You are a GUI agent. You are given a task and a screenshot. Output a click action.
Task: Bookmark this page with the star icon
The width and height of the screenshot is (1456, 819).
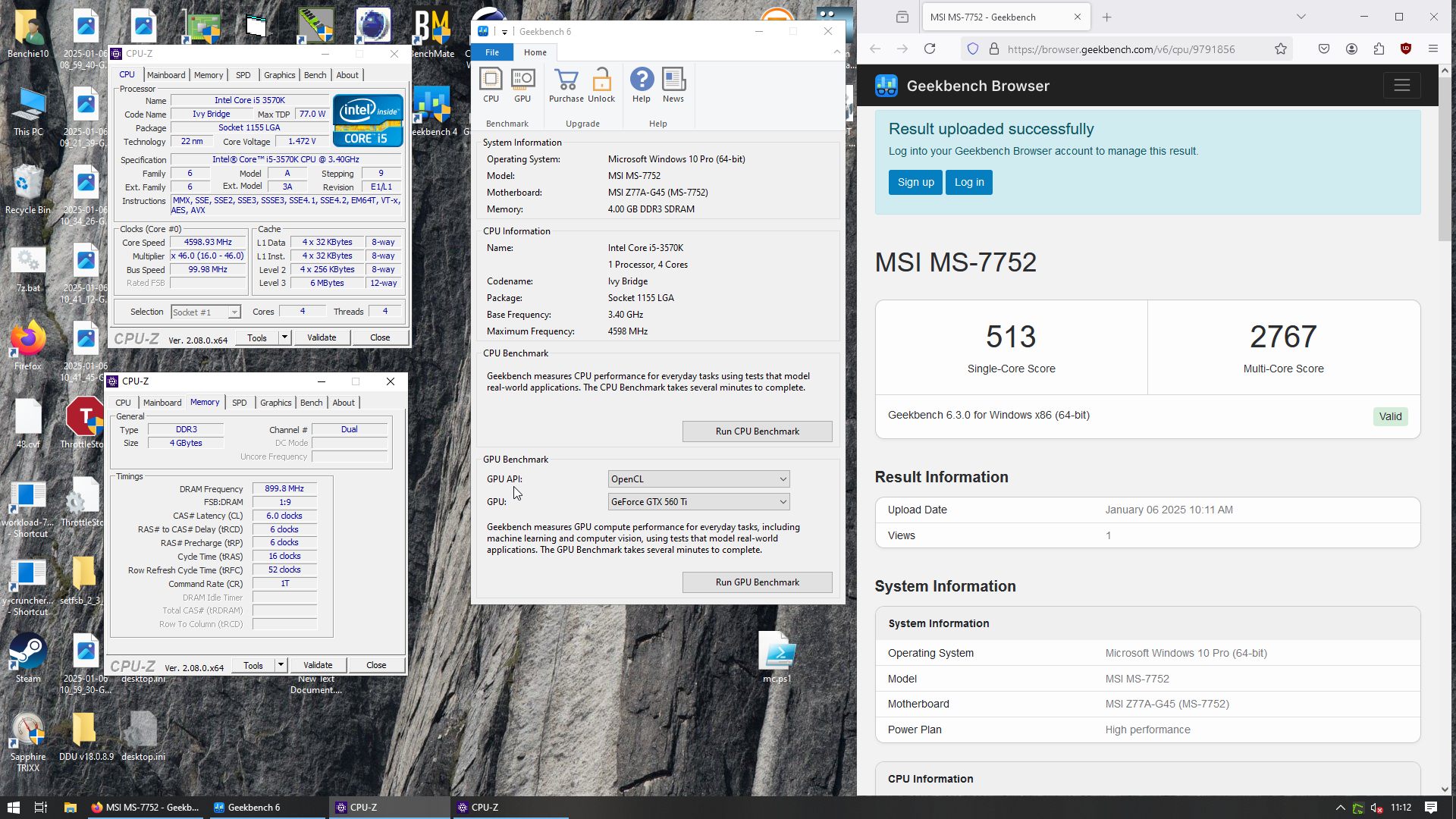1281,49
